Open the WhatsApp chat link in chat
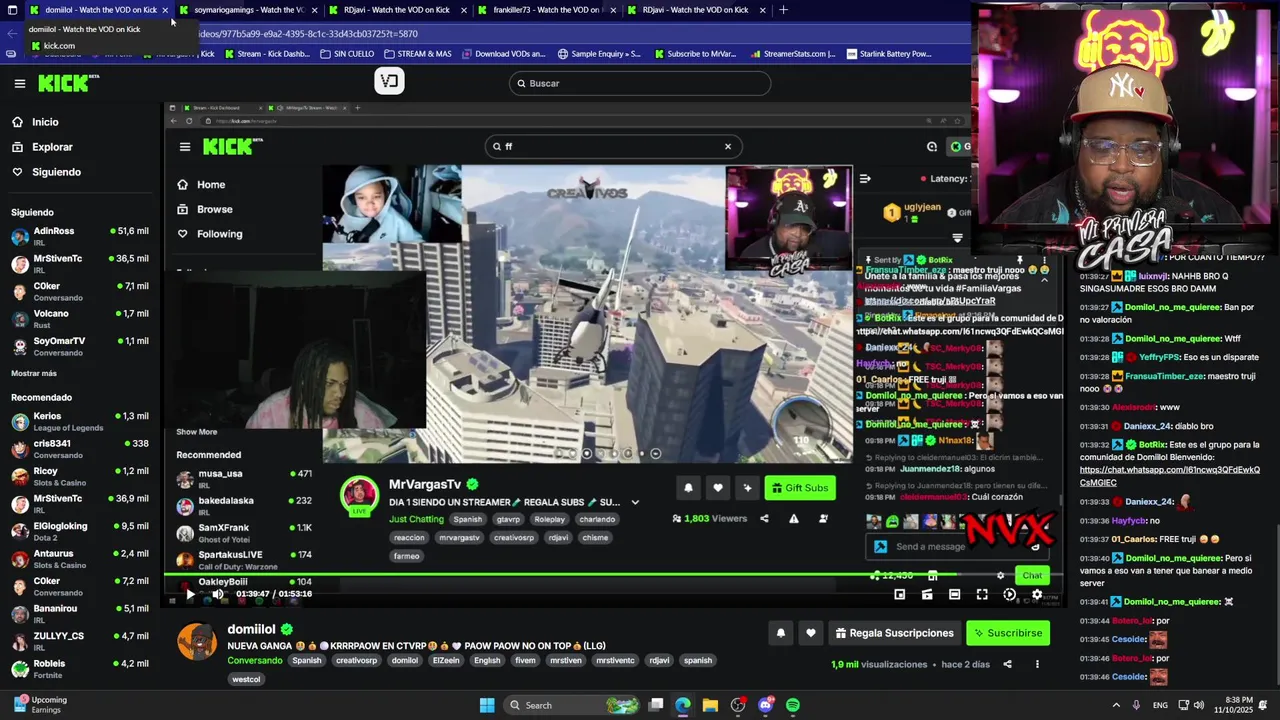This screenshot has width=1280, height=720. pyautogui.click(x=1169, y=475)
